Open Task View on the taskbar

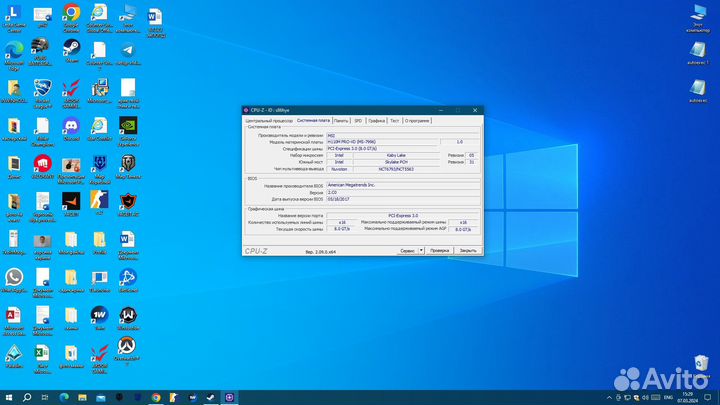point(45,397)
